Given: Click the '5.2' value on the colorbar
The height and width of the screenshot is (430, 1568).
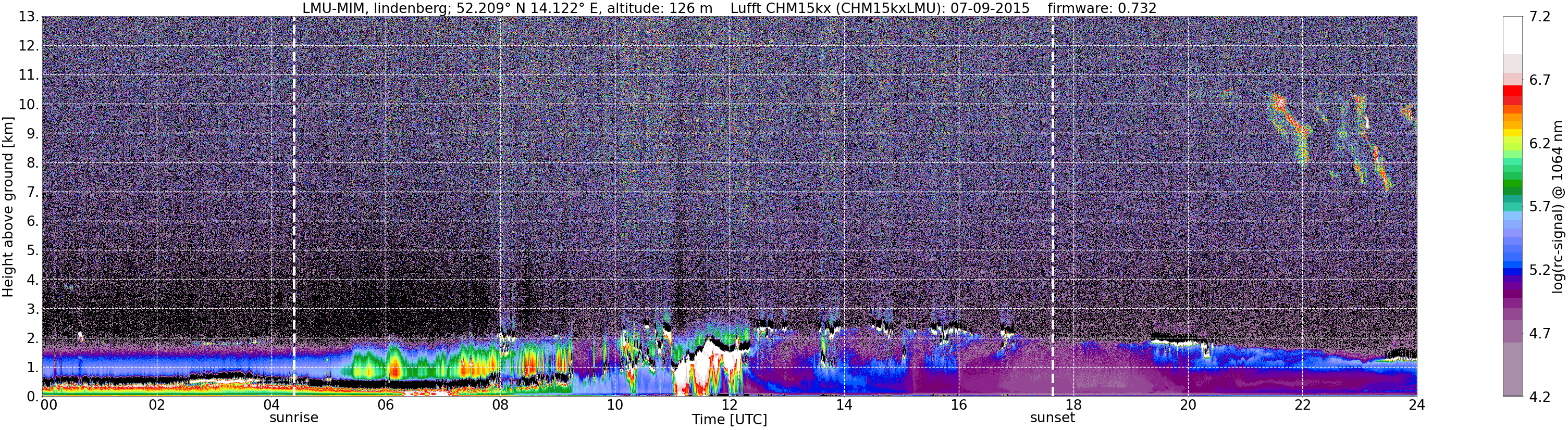Looking at the screenshot, I should click(x=1540, y=270).
